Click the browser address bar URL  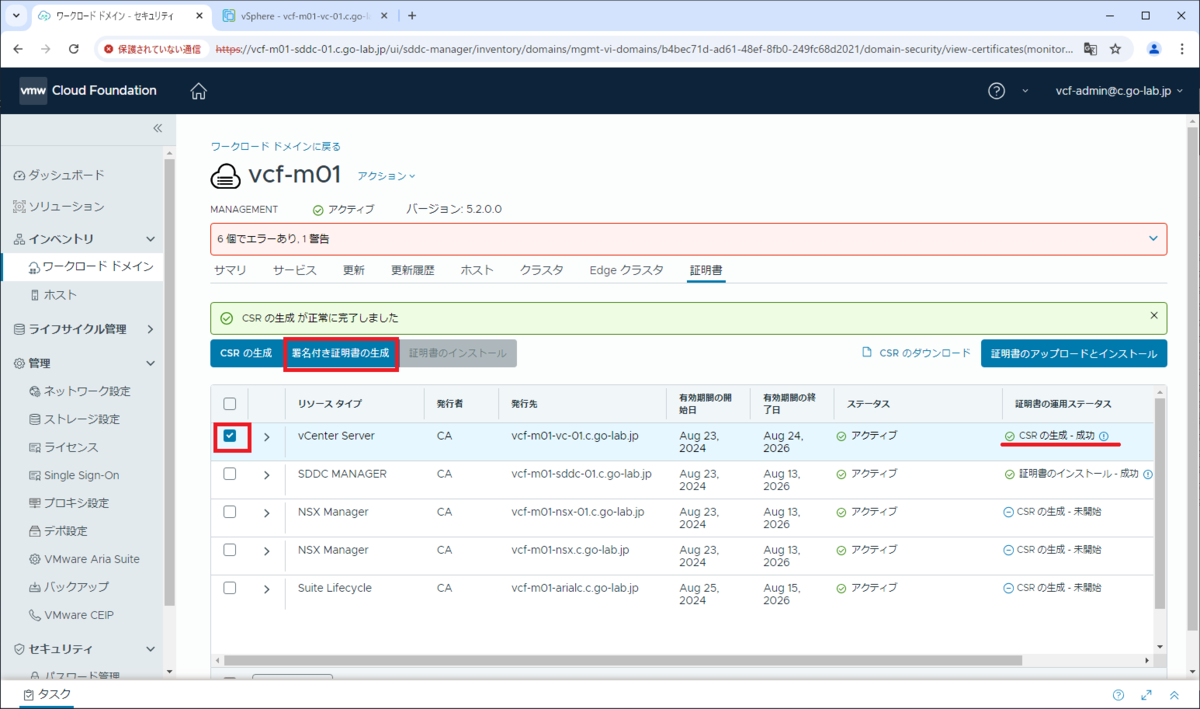pyautogui.click(x=642, y=48)
